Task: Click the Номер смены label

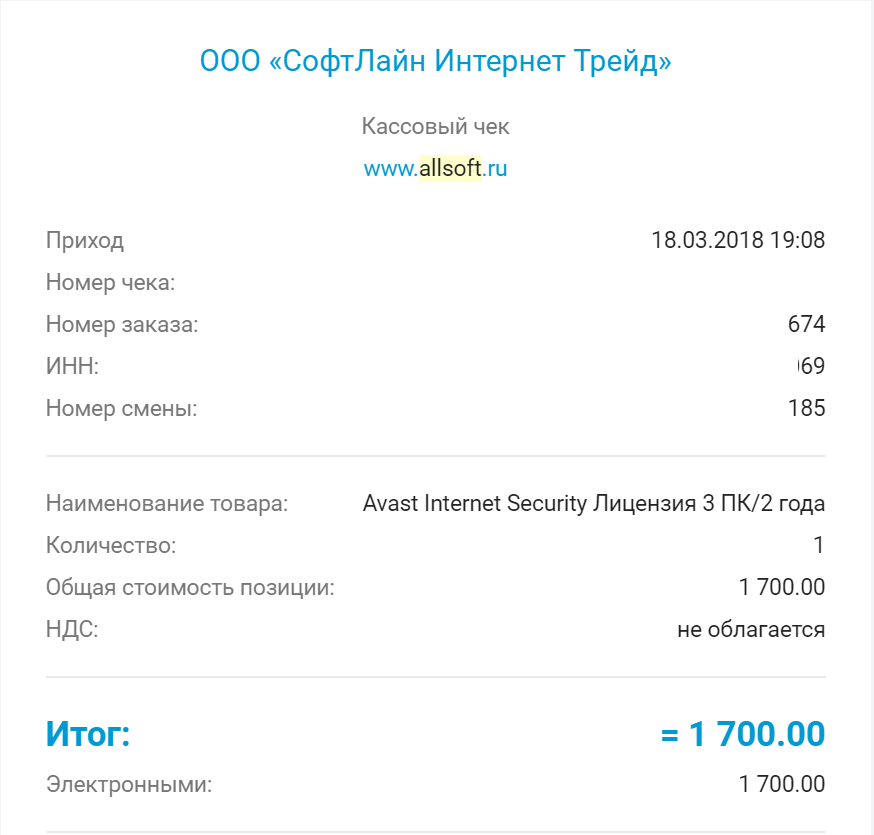Action: 122,408
